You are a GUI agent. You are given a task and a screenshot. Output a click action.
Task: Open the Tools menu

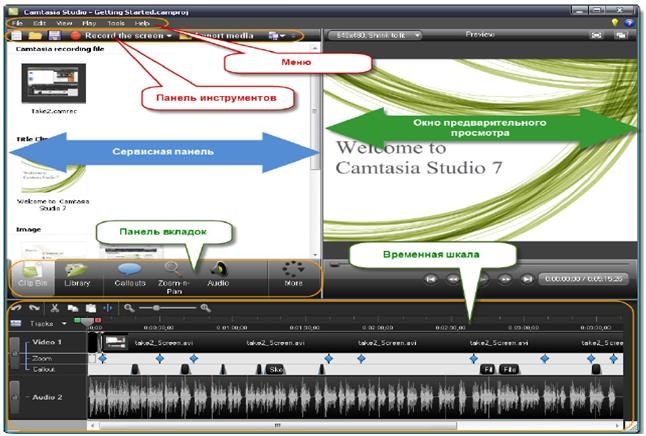click(116, 23)
